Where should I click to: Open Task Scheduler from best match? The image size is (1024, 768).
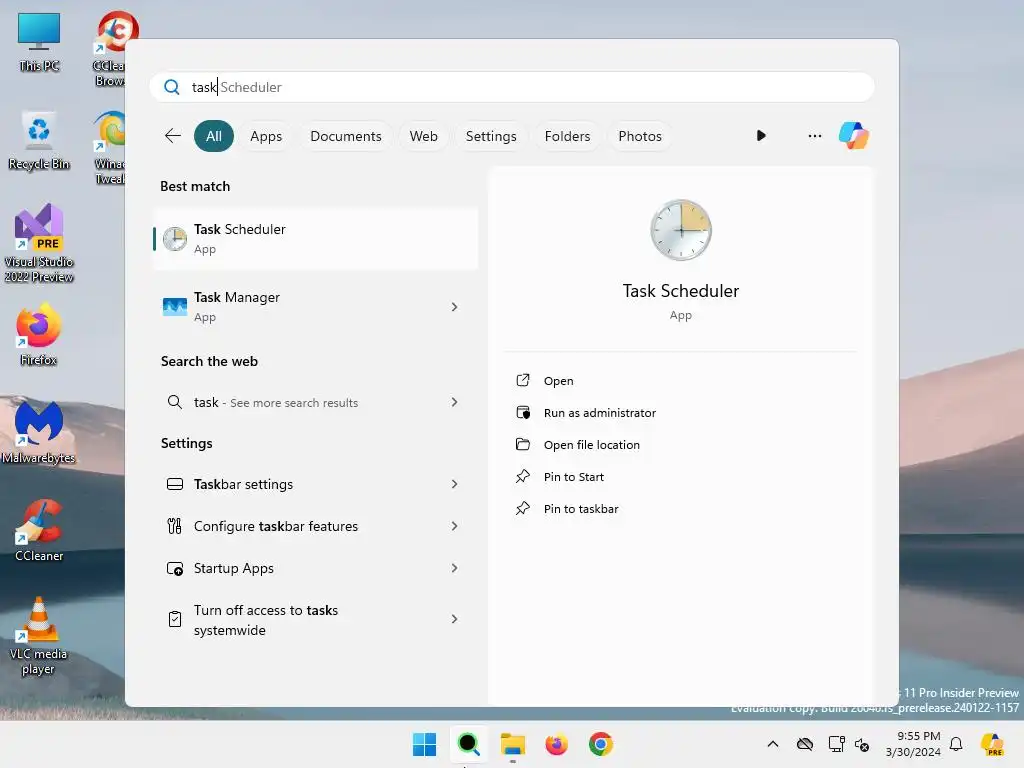(x=315, y=238)
